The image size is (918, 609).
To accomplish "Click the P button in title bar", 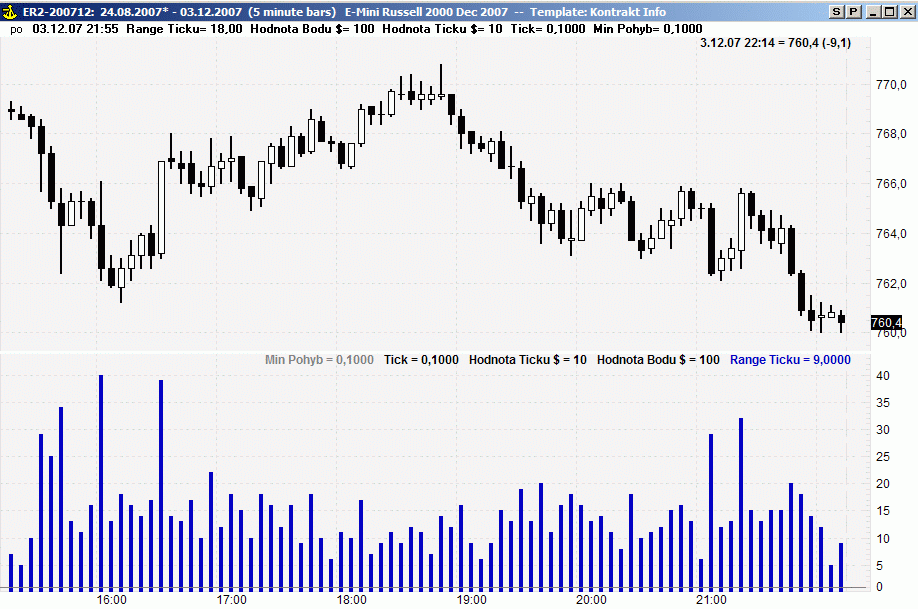I will click(853, 12).
